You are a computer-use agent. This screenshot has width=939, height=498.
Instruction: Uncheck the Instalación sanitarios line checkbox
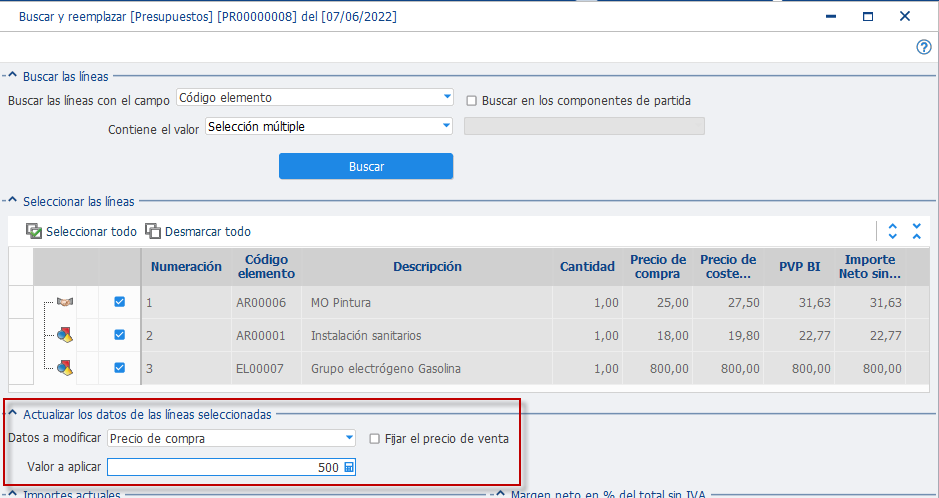(119, 335)
